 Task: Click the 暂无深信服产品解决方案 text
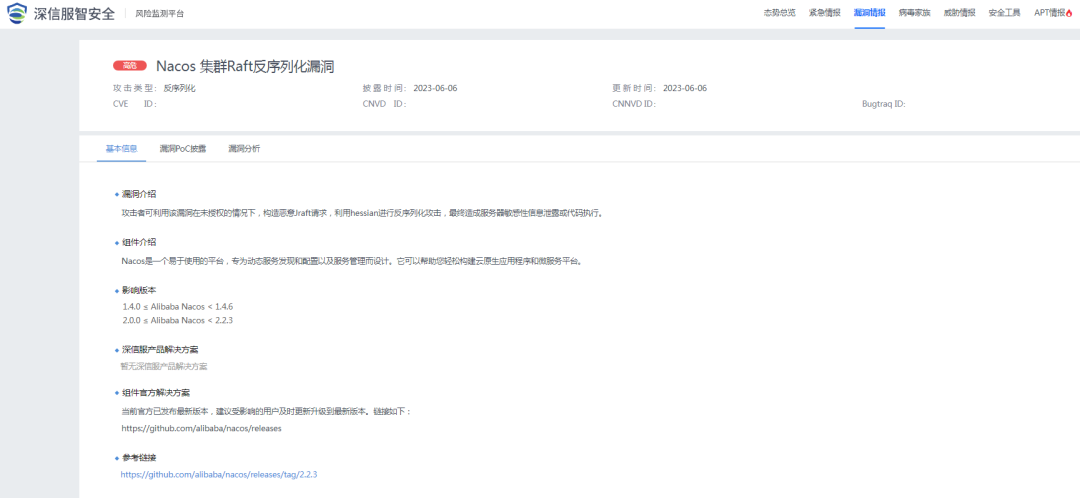coord(164,366)
